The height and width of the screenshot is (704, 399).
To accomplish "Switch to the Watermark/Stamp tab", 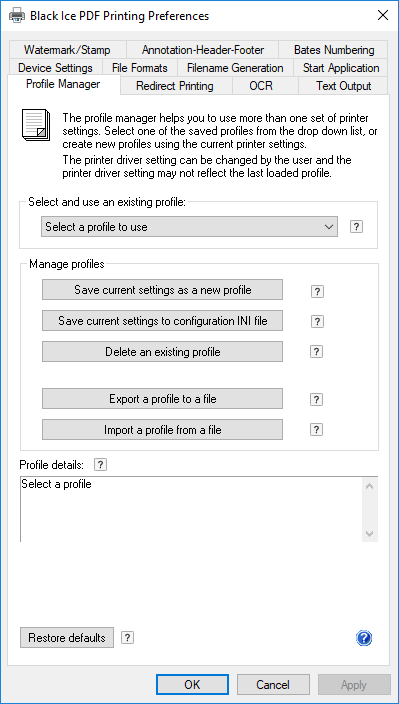I will tap(67, 49).
